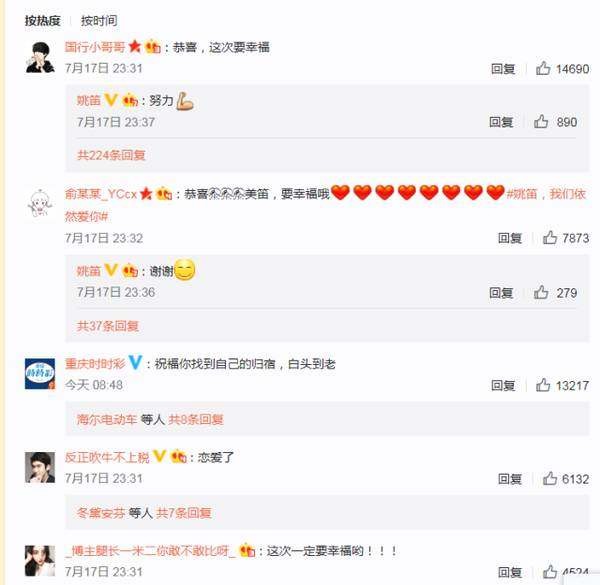Viewport: 600px width, 585px height.
Task: Expand 共8条回复 under 重庆时时彩
Action: pyautogui.click(x=196, y=419)
